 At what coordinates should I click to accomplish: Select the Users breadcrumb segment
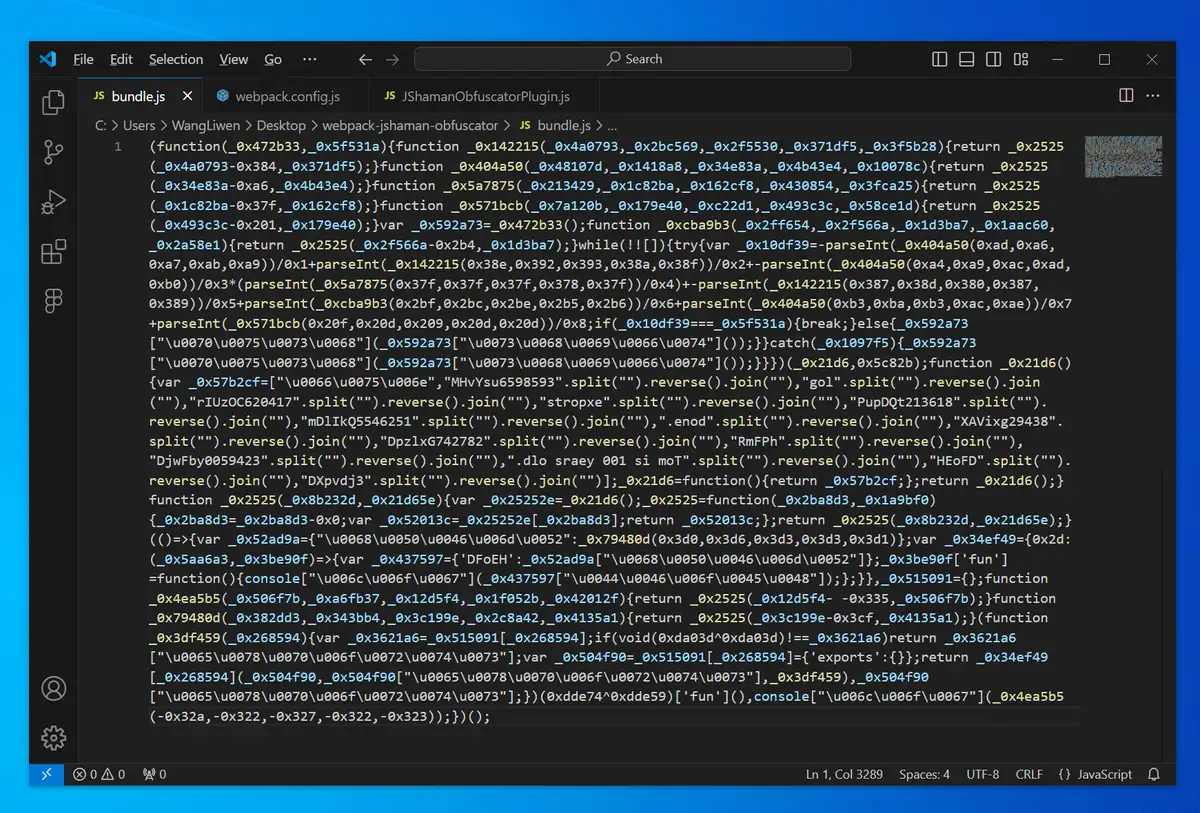point(139,126)
